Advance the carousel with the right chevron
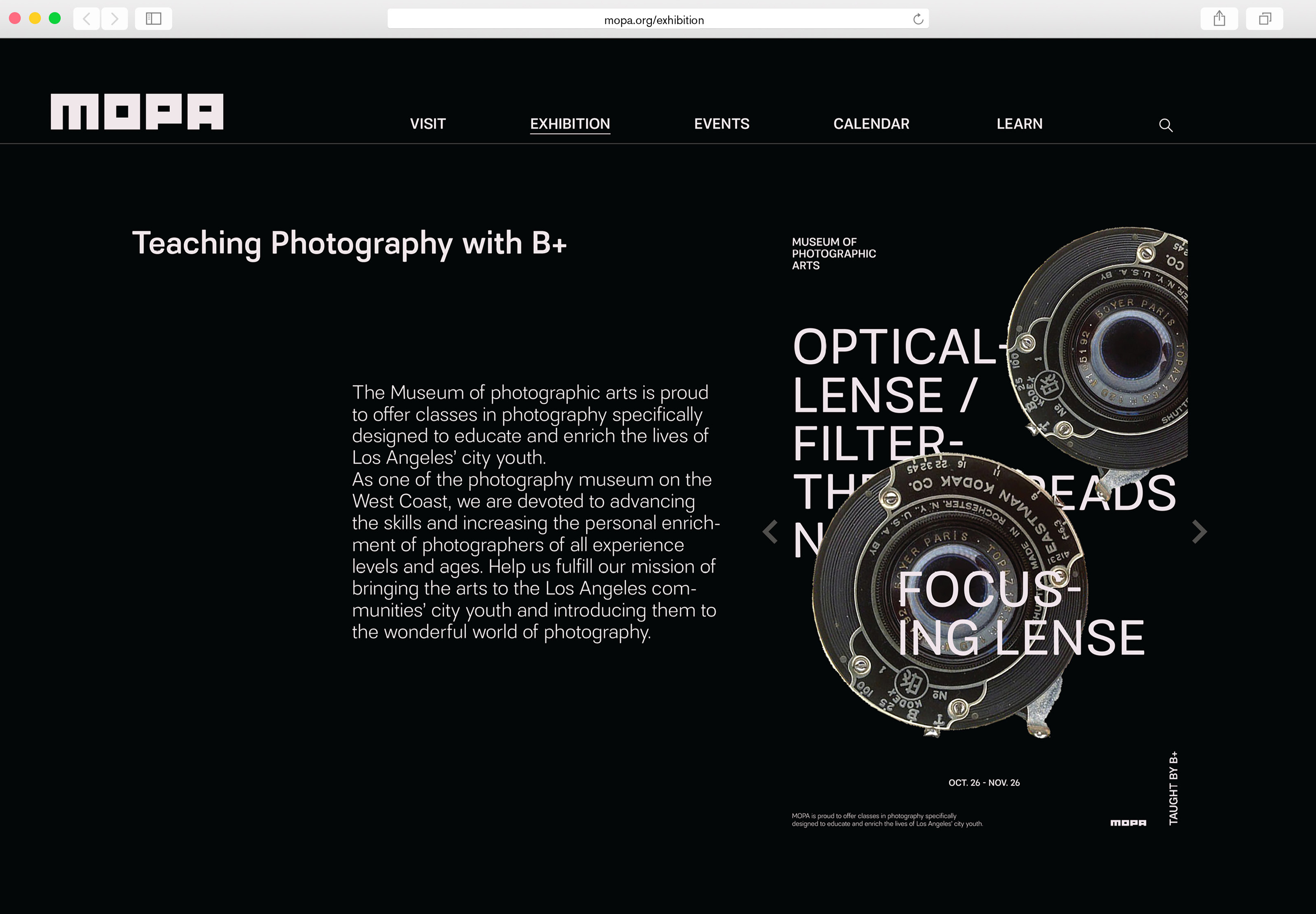 1199,531
